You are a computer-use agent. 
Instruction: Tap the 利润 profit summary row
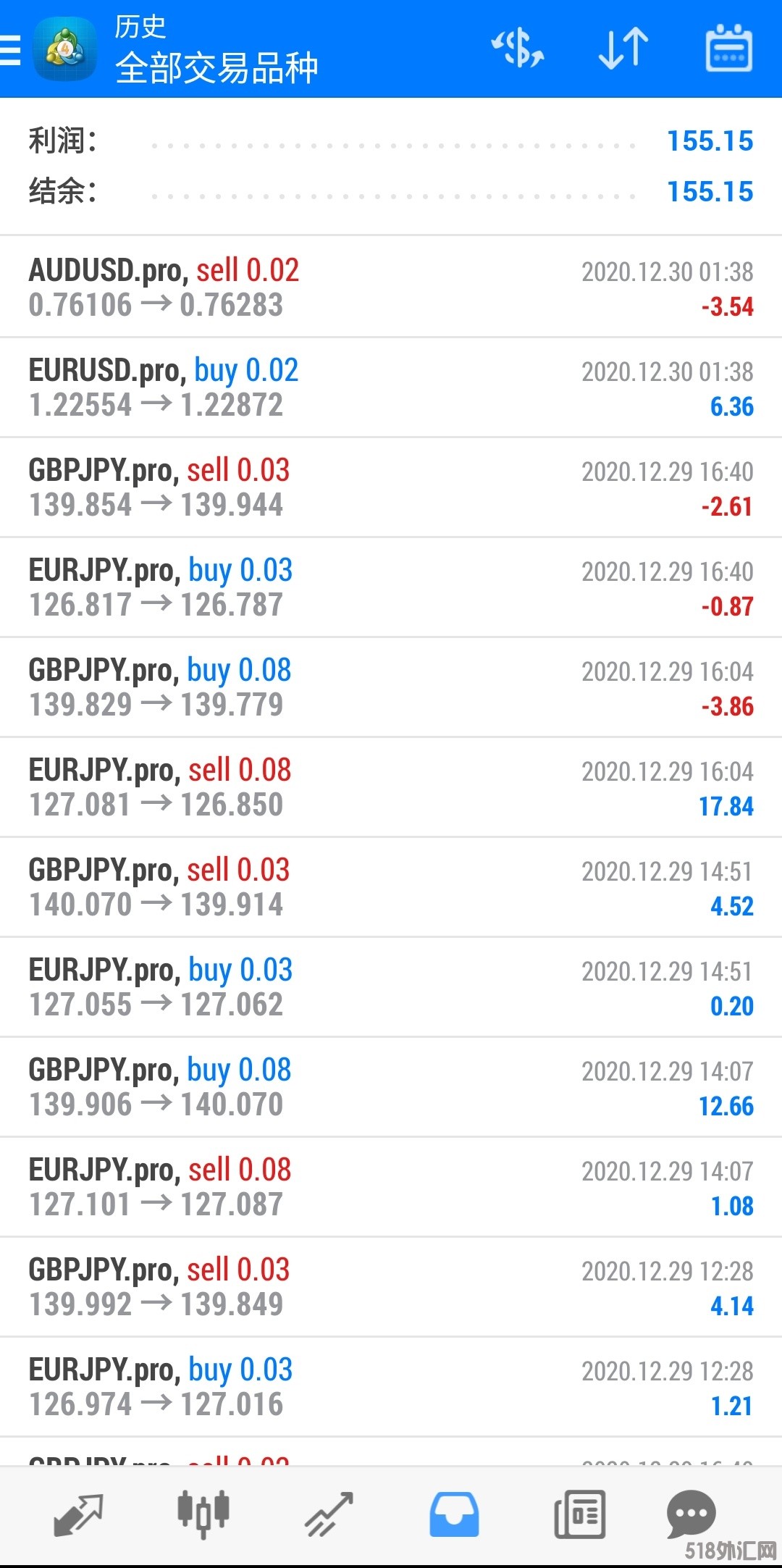(x=391, y=141)
